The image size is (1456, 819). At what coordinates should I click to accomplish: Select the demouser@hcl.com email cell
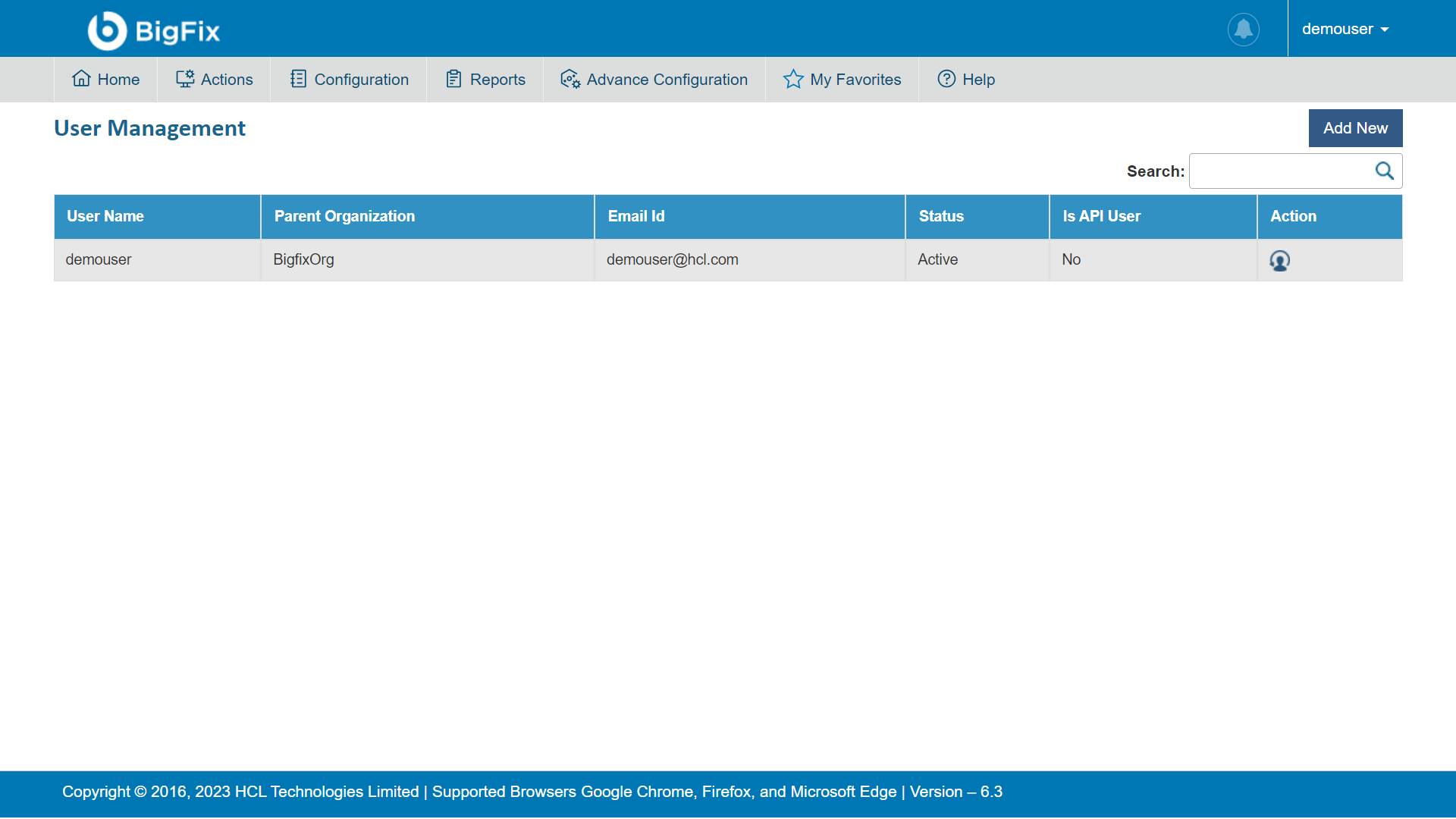tap(672, 260)
